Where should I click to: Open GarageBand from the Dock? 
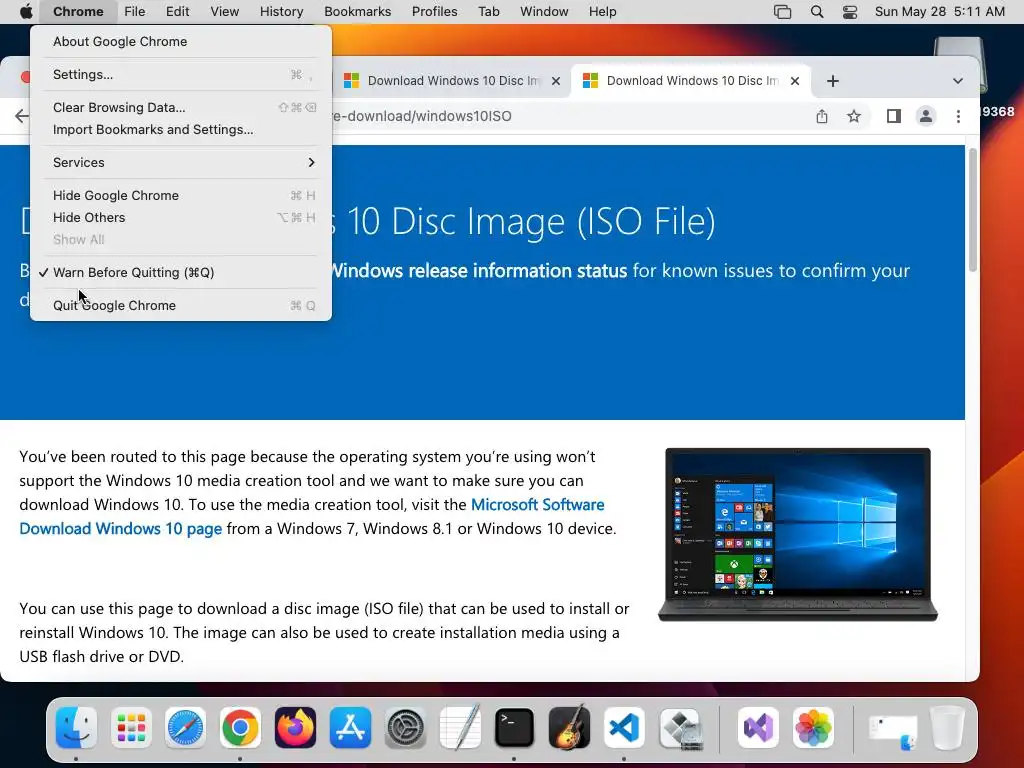click(x=569, y=727)
